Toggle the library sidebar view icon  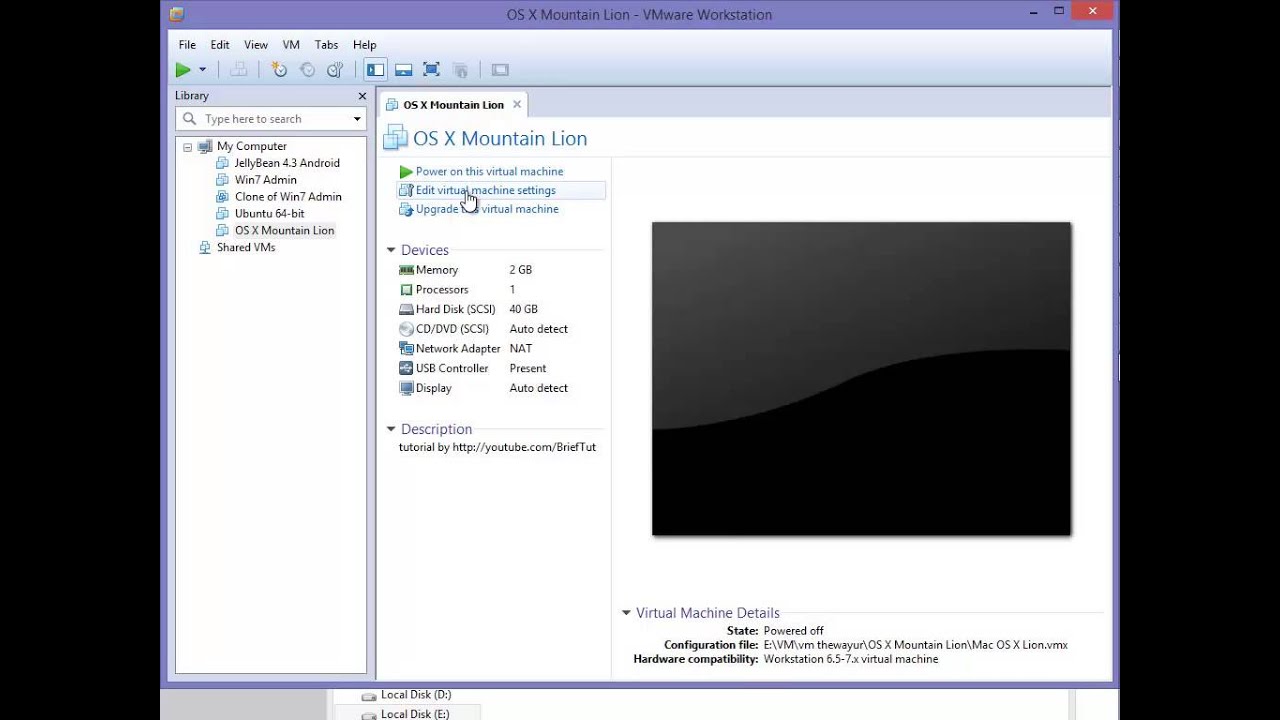coord(375,70)
